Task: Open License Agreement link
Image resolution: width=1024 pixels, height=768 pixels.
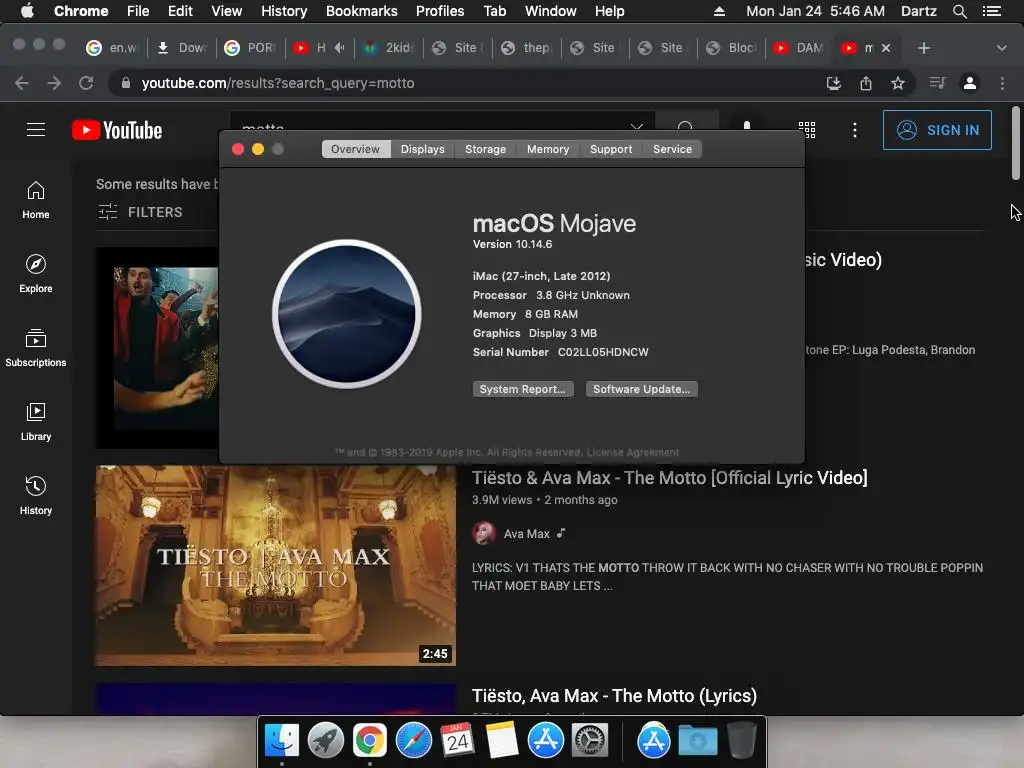Action: coord(633,453)
